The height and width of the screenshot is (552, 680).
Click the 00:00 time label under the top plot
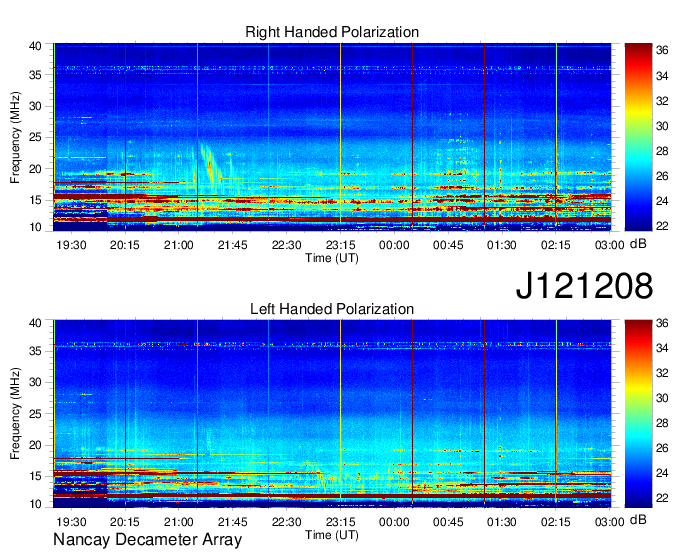coord(394,245)
